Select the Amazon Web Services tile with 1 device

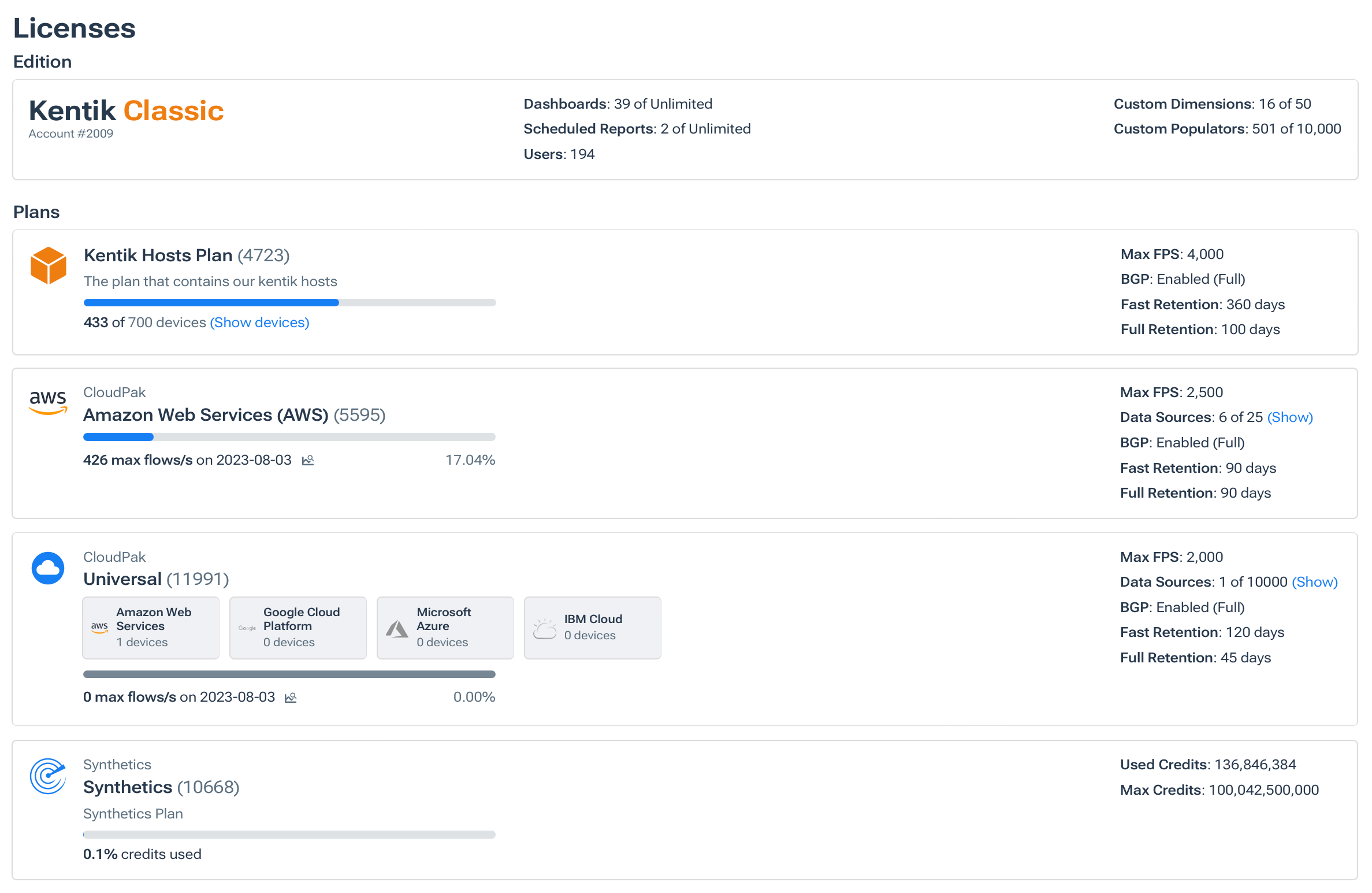pyautogui.click(x=150, y=628)
